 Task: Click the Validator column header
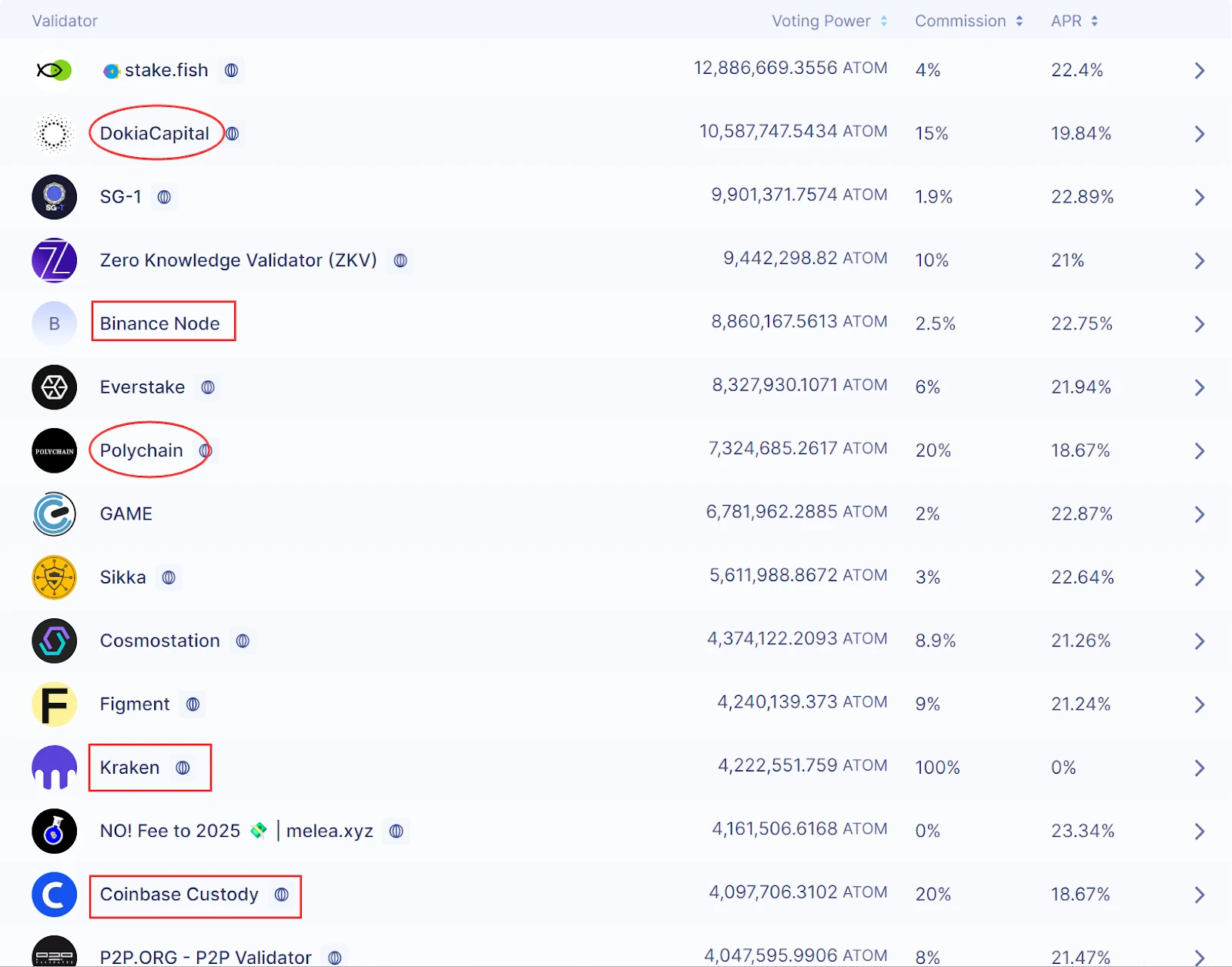click(65, 21)
